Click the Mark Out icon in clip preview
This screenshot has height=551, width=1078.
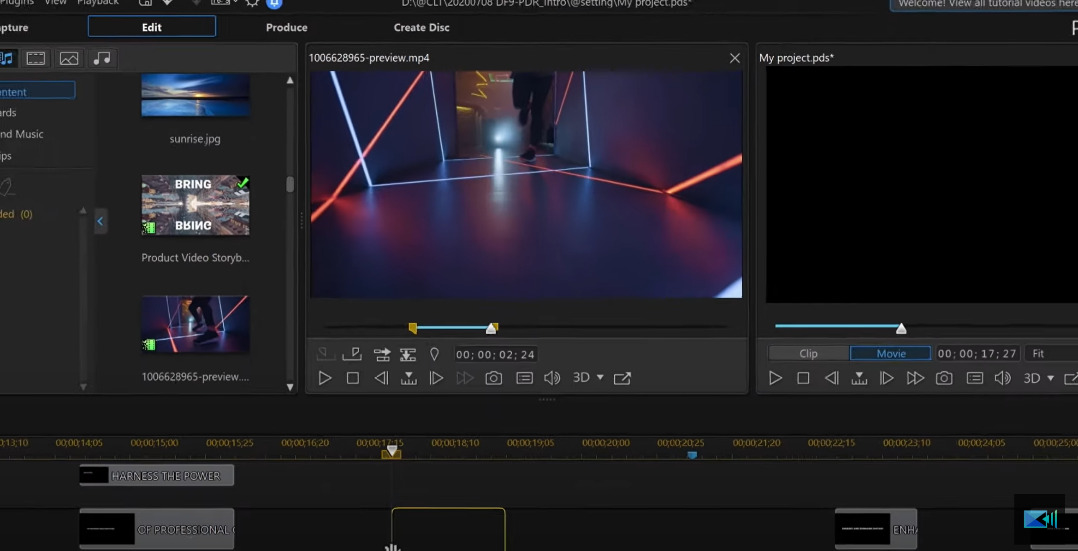pos(352,354)
